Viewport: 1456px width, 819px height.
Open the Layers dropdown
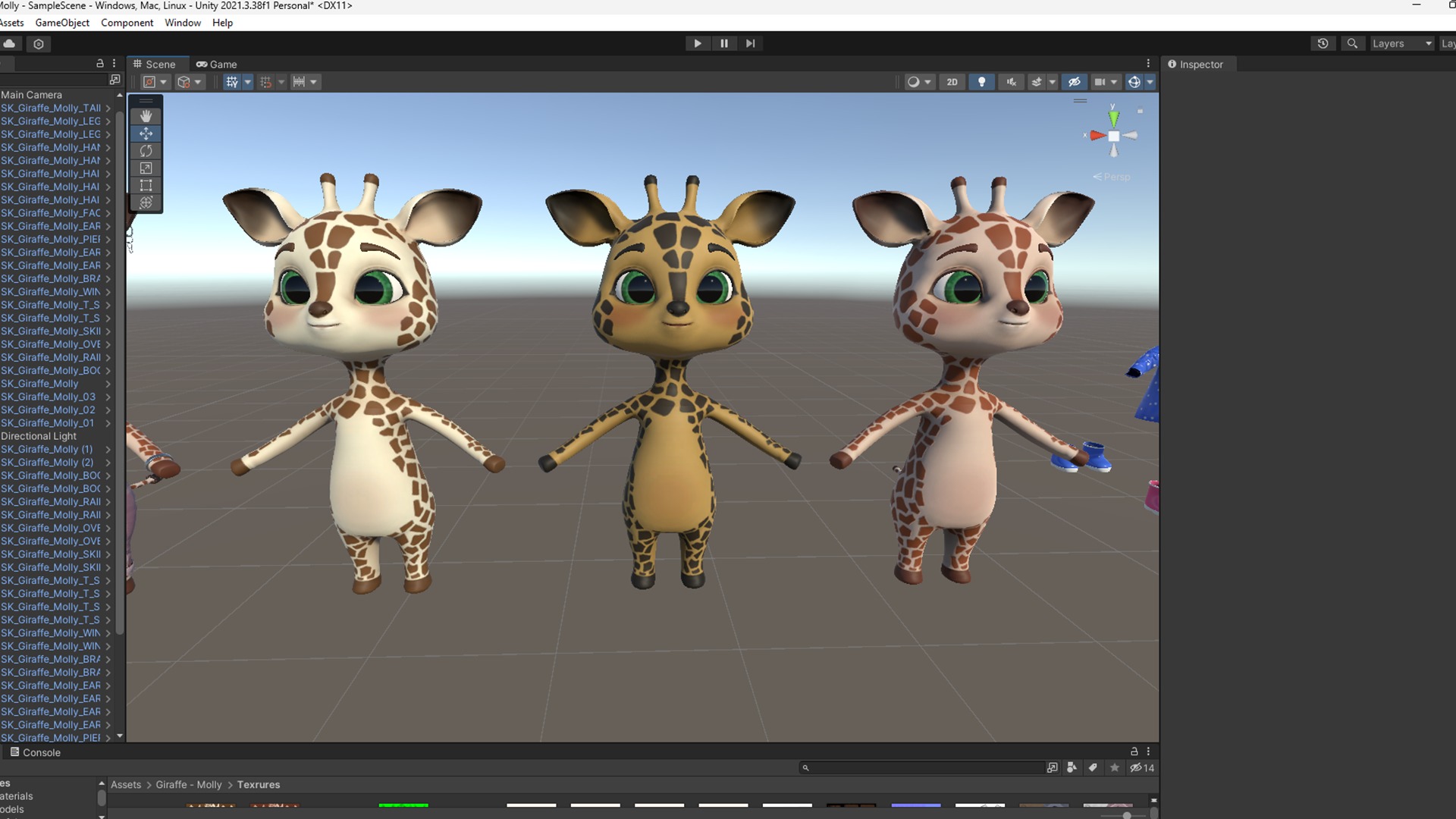point(1401,43)
